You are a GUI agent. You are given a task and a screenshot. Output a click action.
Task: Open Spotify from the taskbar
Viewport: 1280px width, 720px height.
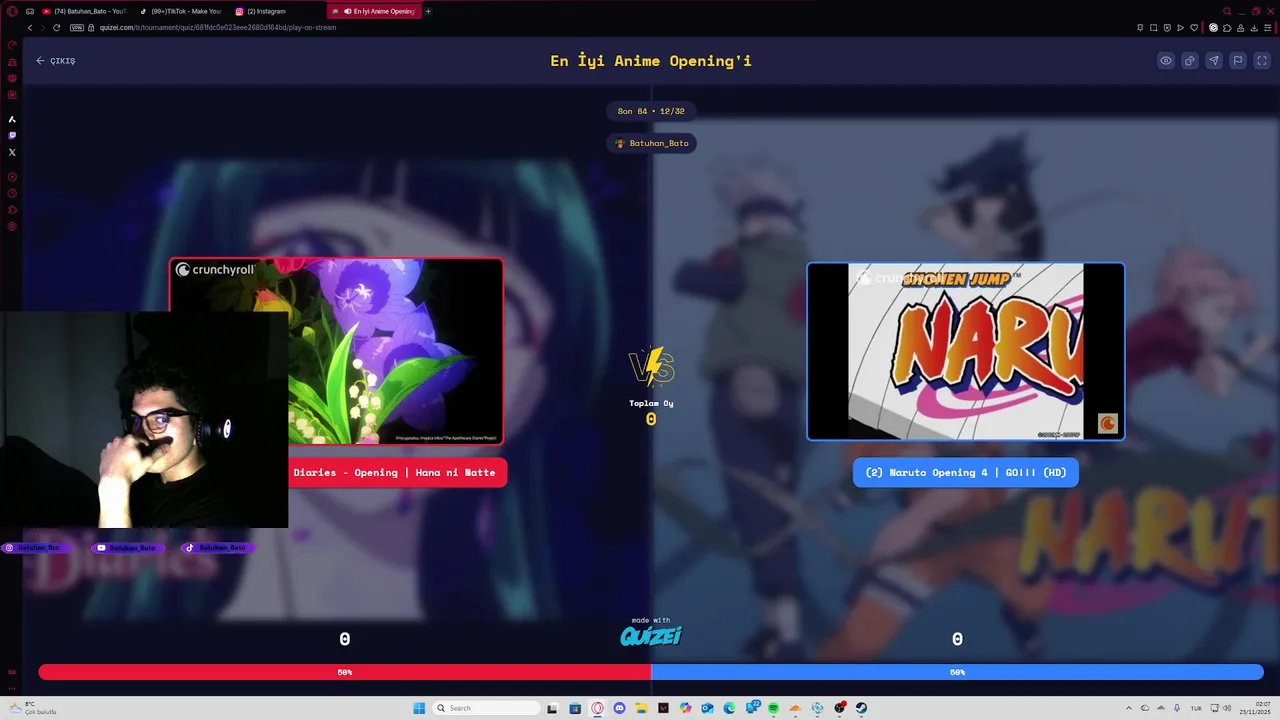773,708
